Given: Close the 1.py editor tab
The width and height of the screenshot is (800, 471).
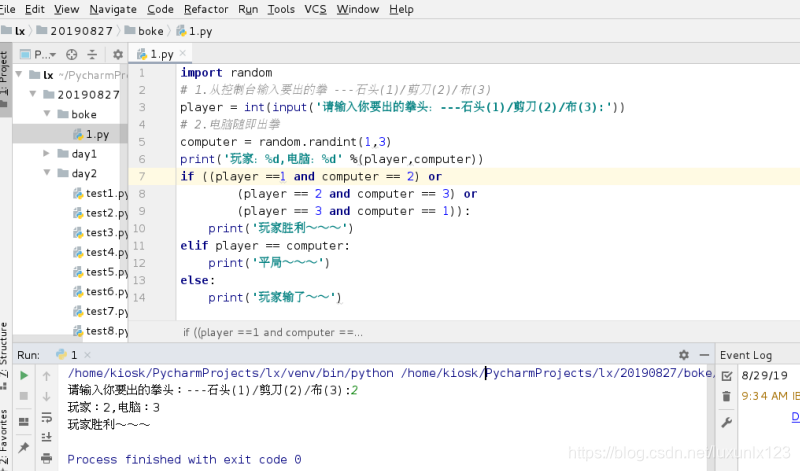Looking at the screenshot, I should point(183,53).
